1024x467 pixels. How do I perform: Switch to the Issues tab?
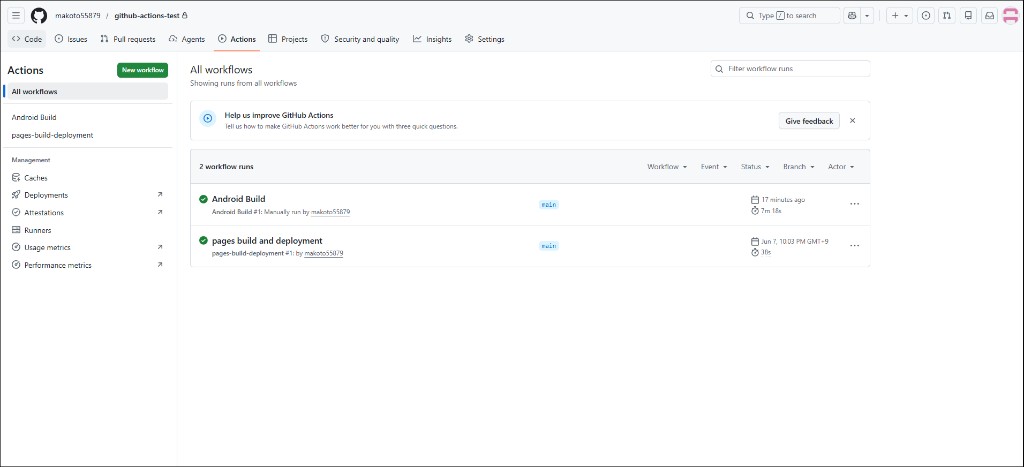coord(71,39)
